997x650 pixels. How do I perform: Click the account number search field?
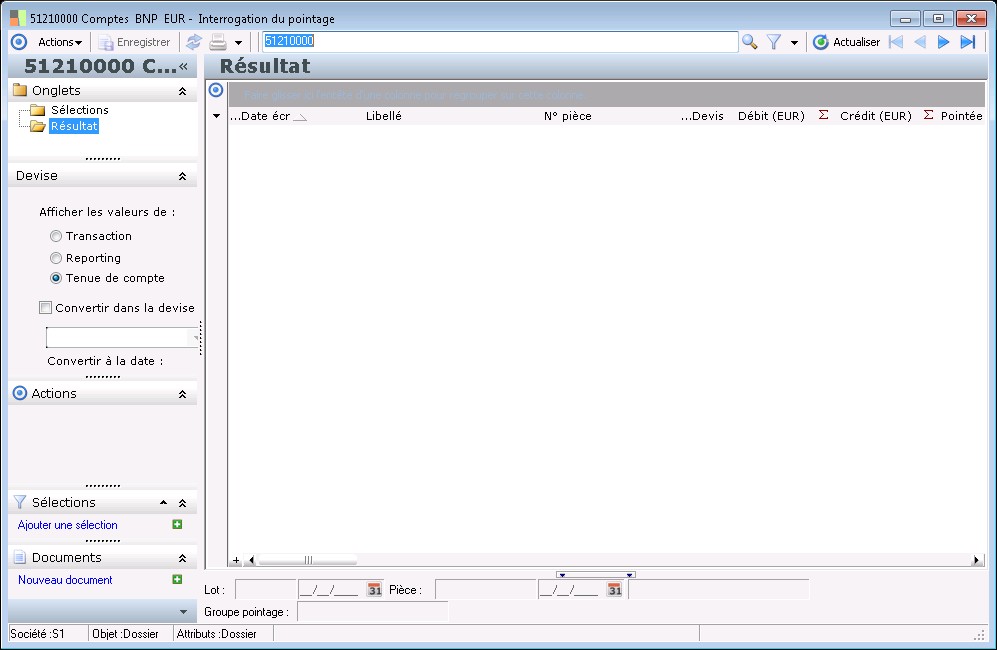[500, 41]
